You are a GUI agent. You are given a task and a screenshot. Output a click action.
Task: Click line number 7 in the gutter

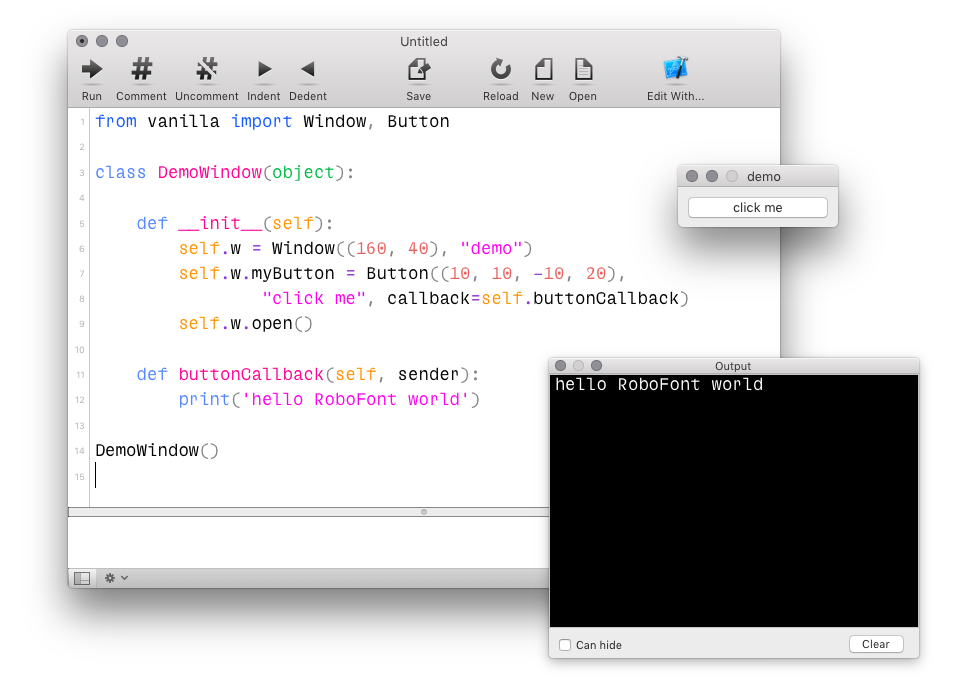pyautogui.click(x=82, y=274)
